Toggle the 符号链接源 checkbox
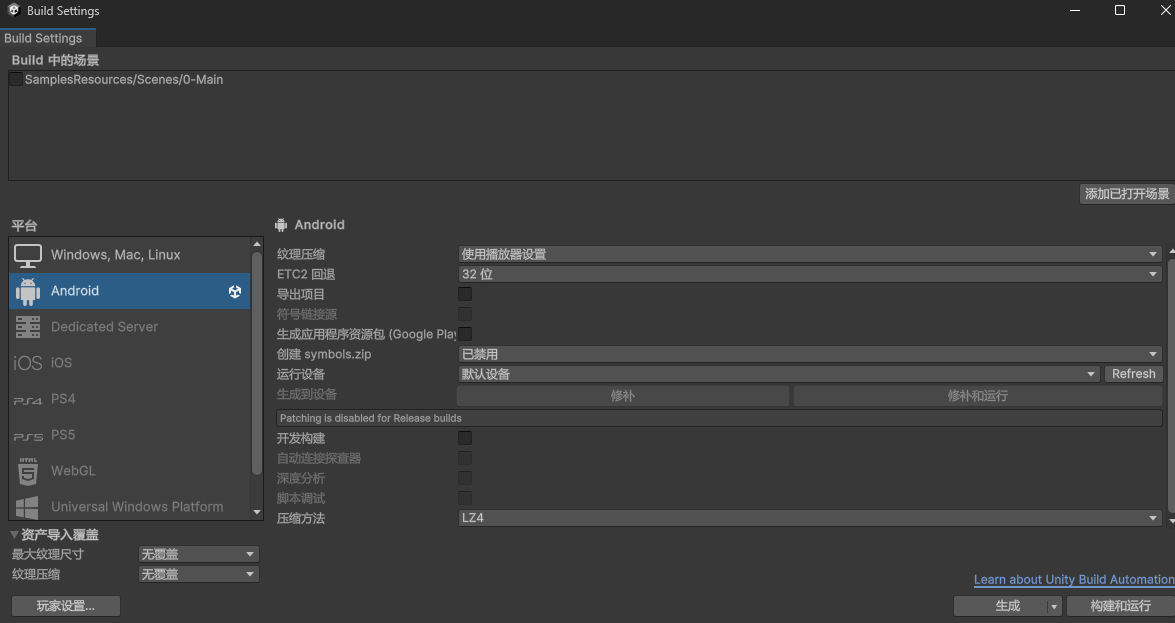The height and width of the screenshot is (623, 1175). [x=465, y=314]
